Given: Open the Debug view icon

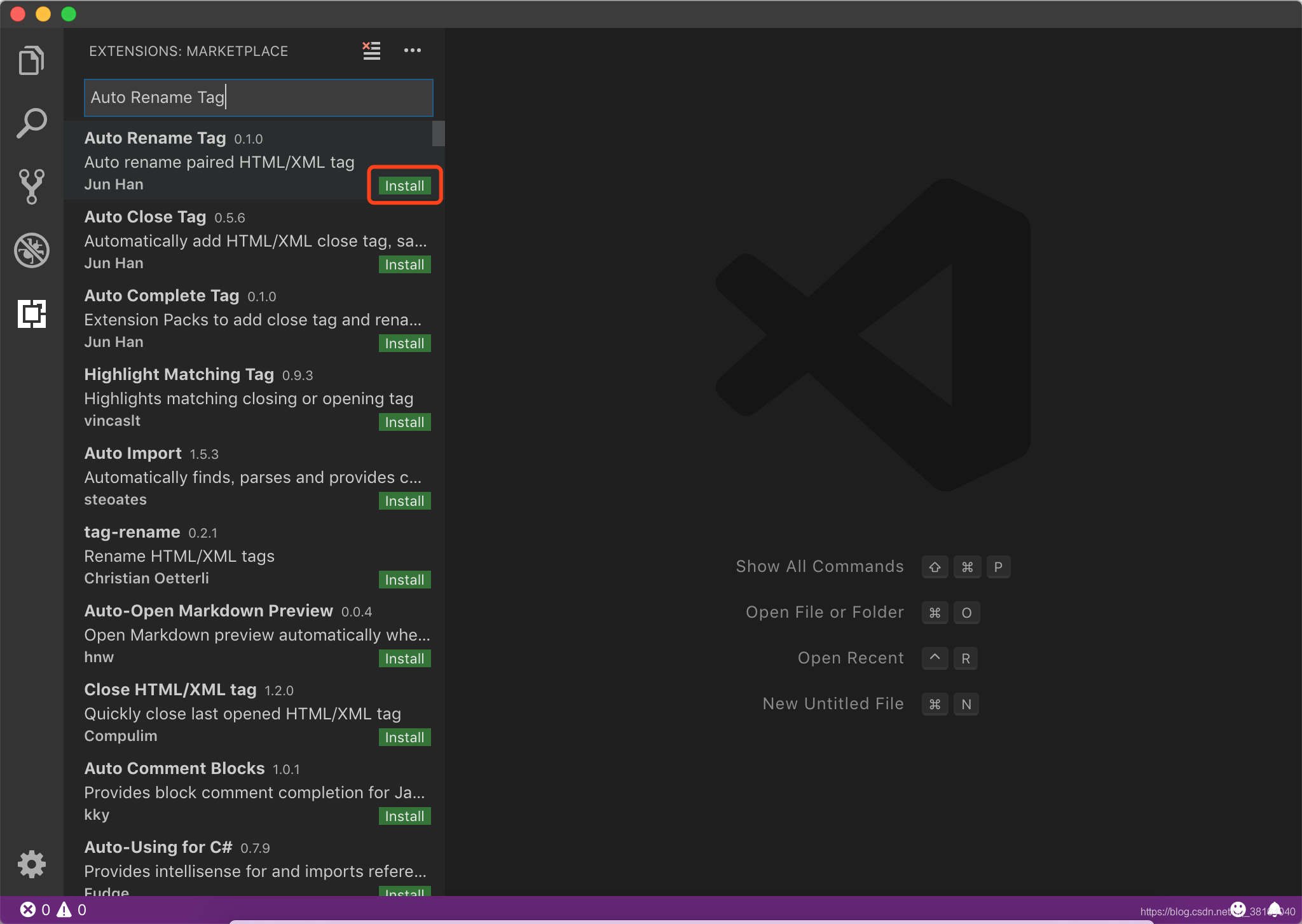Looking at the screenshot, I should (x=31, y=250).
